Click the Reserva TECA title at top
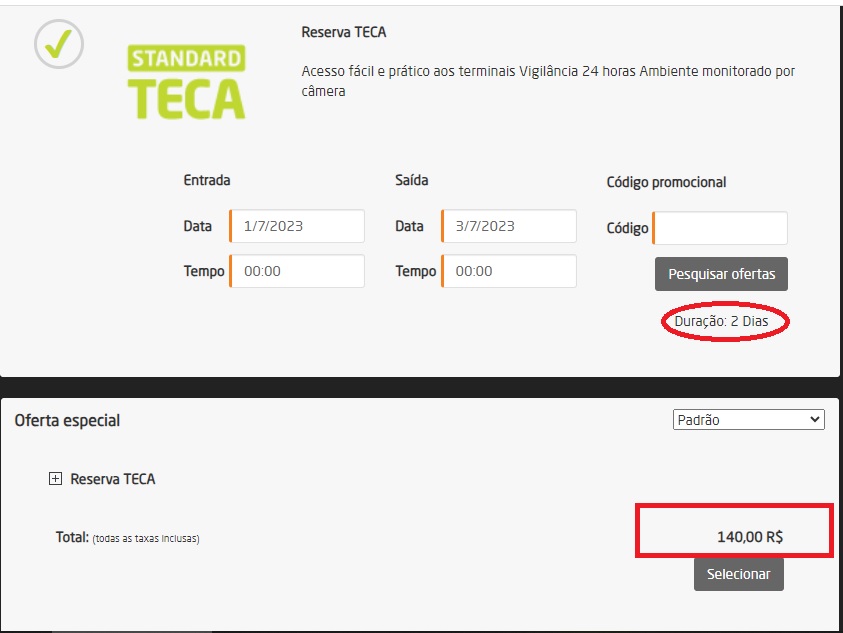843x633 pixels. click(343, 32)
